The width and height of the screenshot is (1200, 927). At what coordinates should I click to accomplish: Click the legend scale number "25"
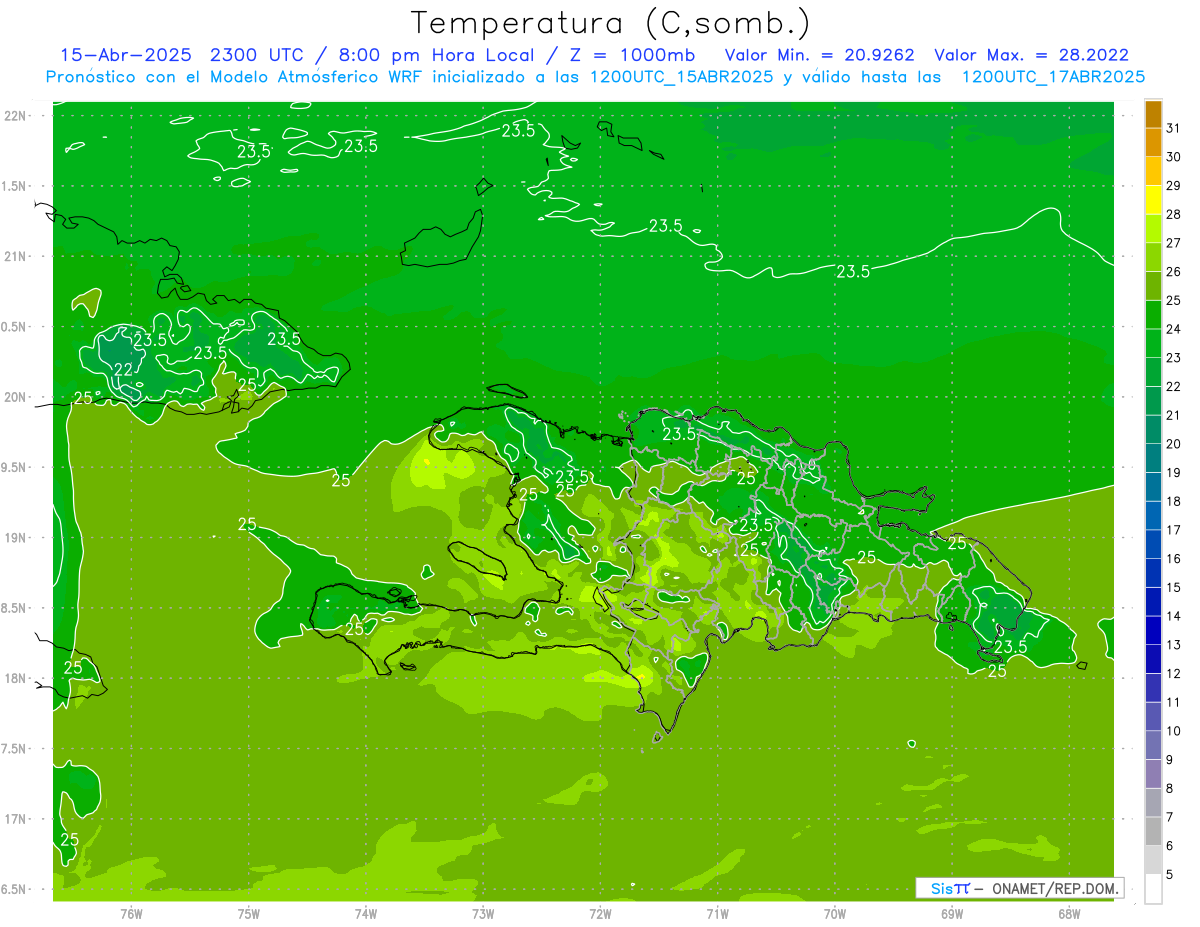pos(1174,300)
